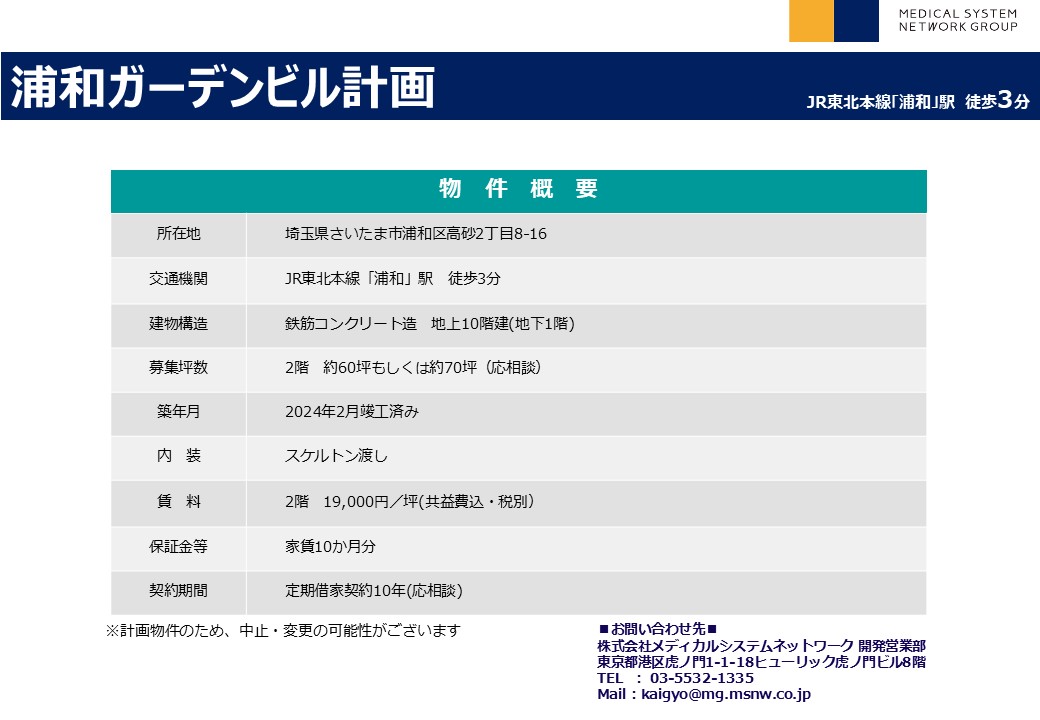Click the 2024年2月竣工済み completion date
1040x720 pixels.
[x=351, y=411]
